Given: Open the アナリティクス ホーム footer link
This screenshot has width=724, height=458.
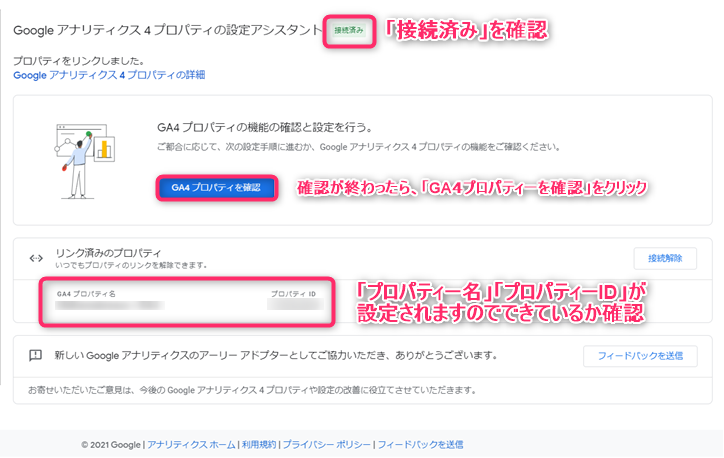Looking at the screenshot, I should click(x=191, y=445).
